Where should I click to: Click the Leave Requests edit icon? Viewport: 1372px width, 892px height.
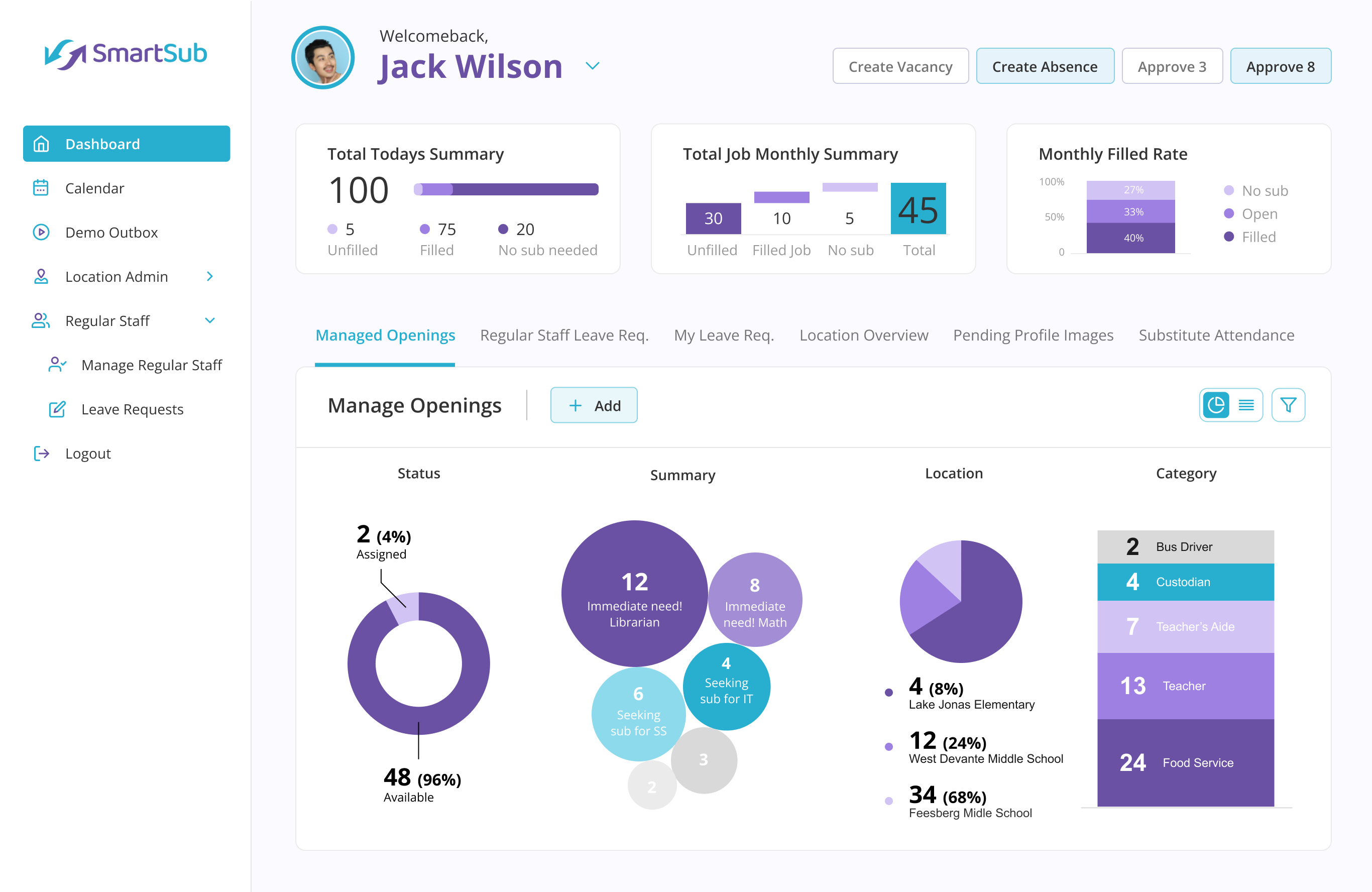point(57,409)
